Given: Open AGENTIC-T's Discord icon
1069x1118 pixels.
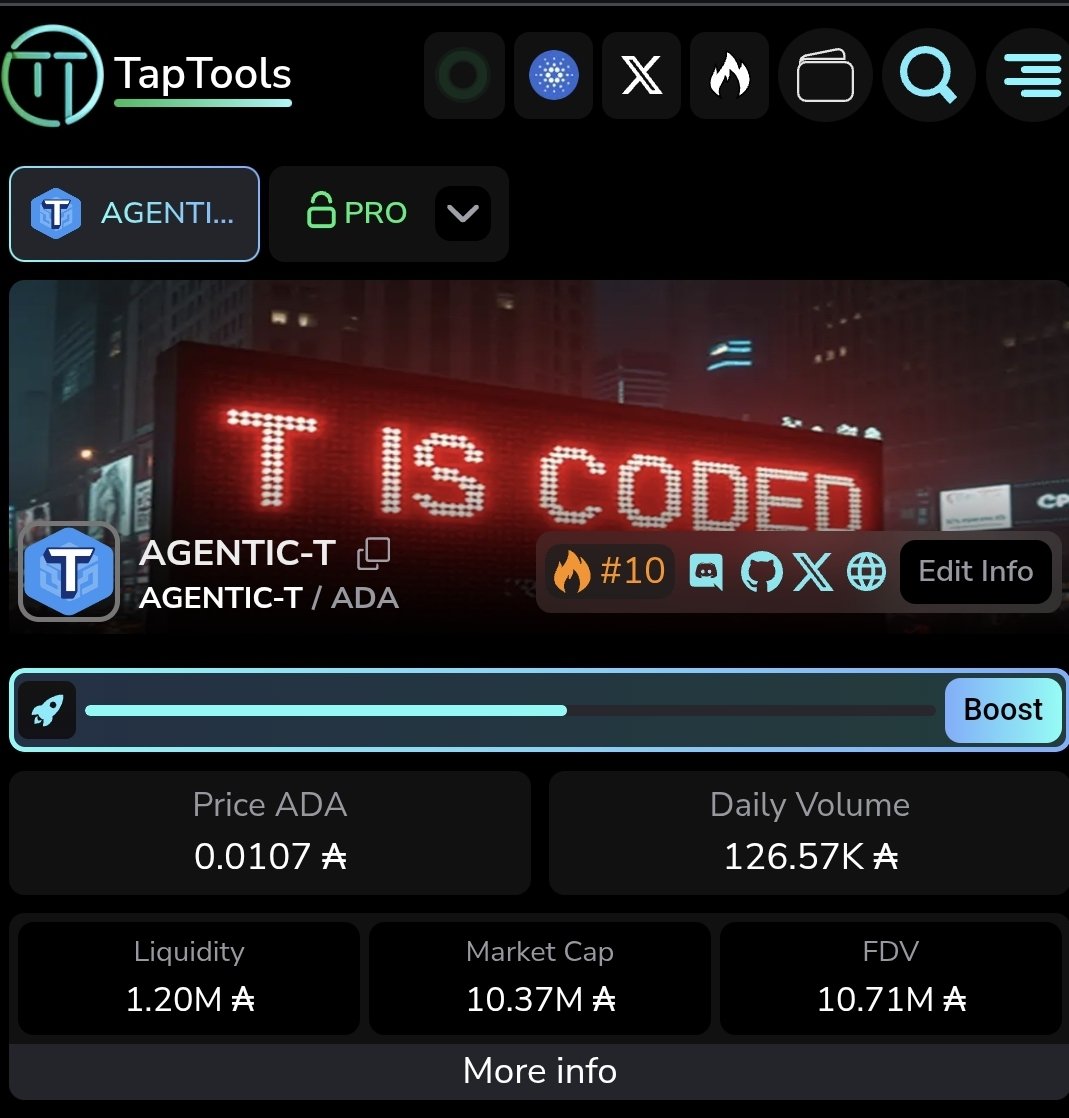Looking at the screenshot, I should point(707,572).
